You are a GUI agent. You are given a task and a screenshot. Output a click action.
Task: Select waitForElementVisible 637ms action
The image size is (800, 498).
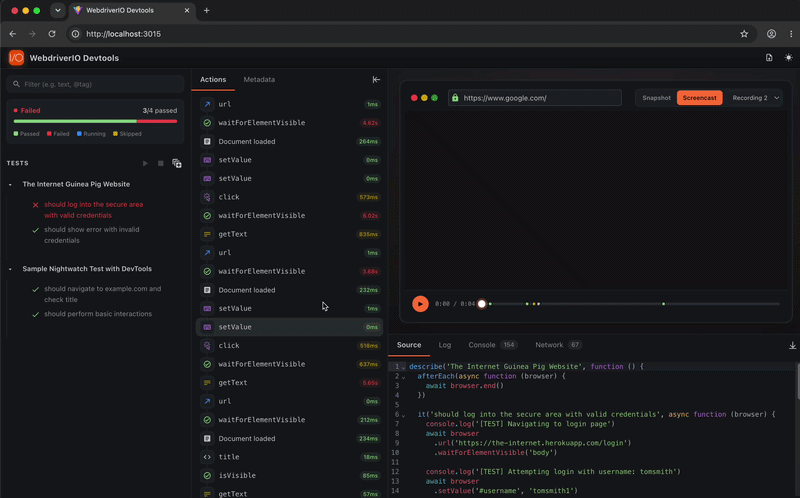click(289, 364)
